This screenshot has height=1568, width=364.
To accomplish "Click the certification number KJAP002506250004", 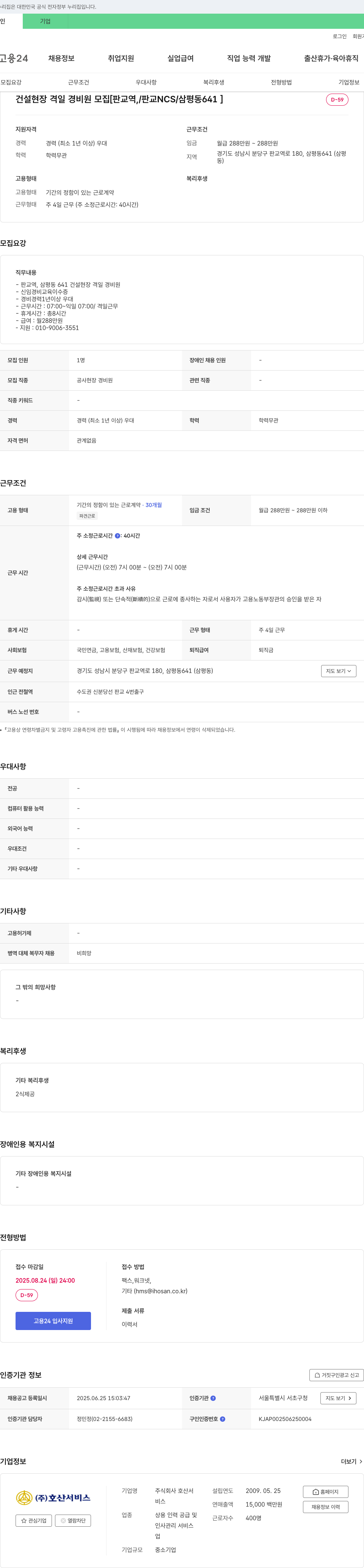I will click(285, 1419).
